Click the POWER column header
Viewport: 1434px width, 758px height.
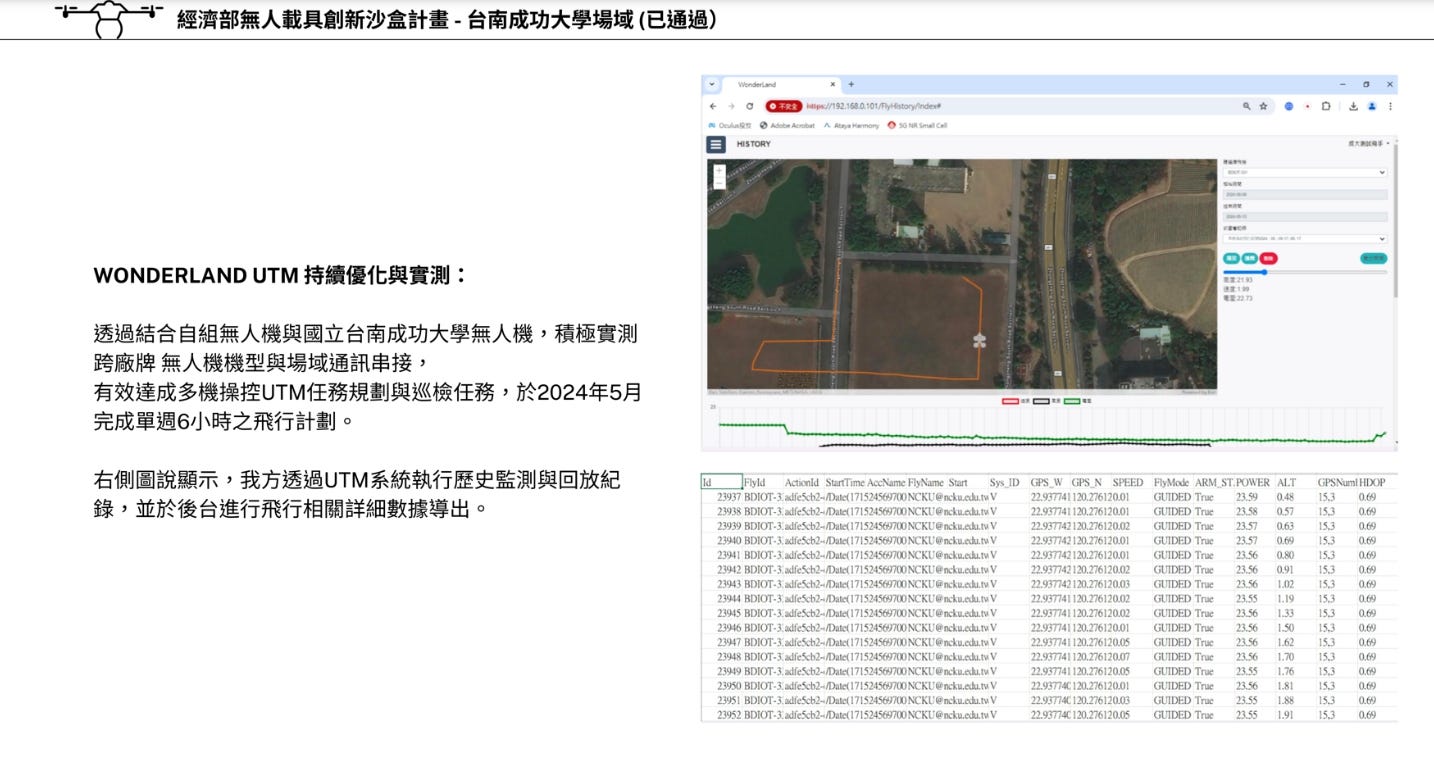(1252, 482)
